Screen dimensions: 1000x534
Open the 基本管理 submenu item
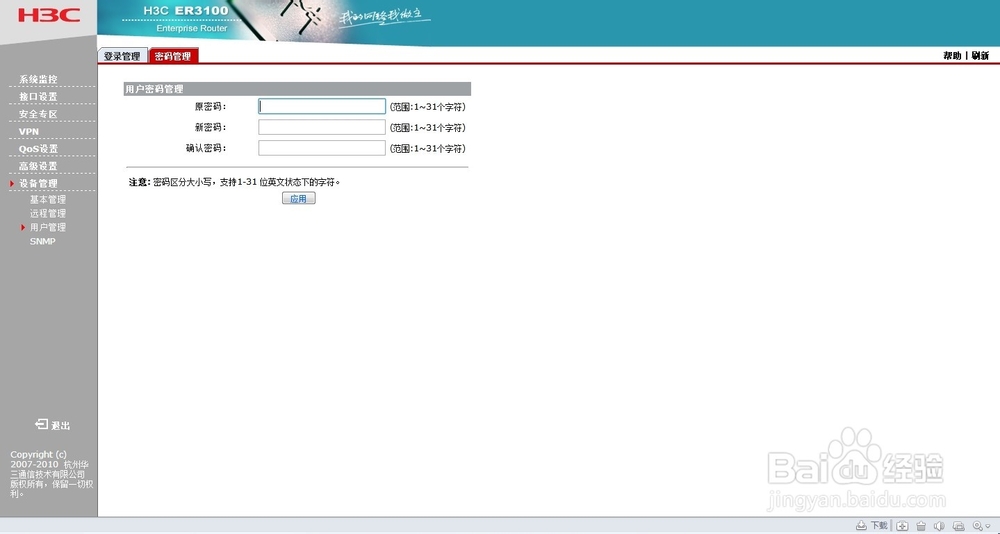coord(48,200)
